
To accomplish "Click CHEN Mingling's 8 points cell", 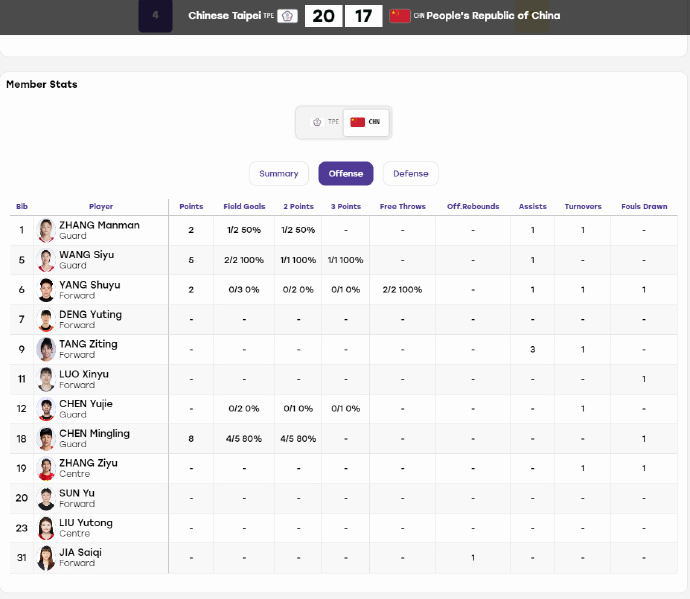I will tap(191, 439).
